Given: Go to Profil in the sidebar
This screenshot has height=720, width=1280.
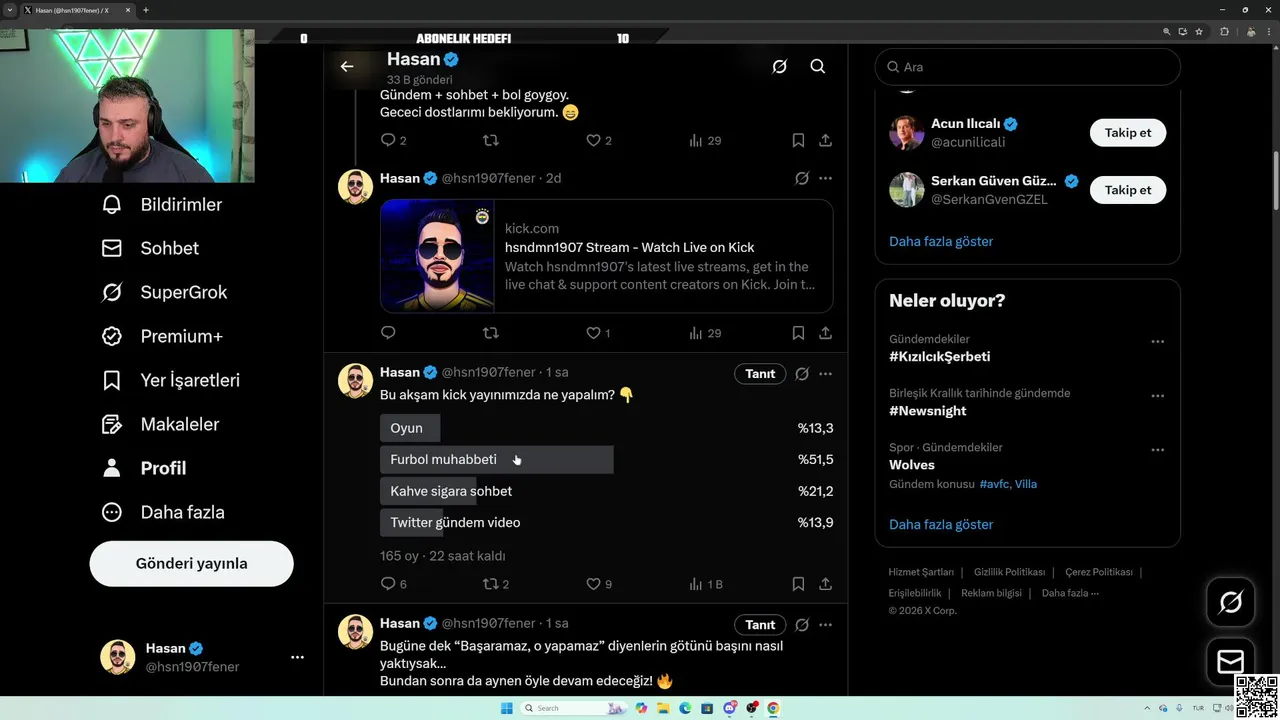Looking at the screenshot, I should click(x=144, y=469).
